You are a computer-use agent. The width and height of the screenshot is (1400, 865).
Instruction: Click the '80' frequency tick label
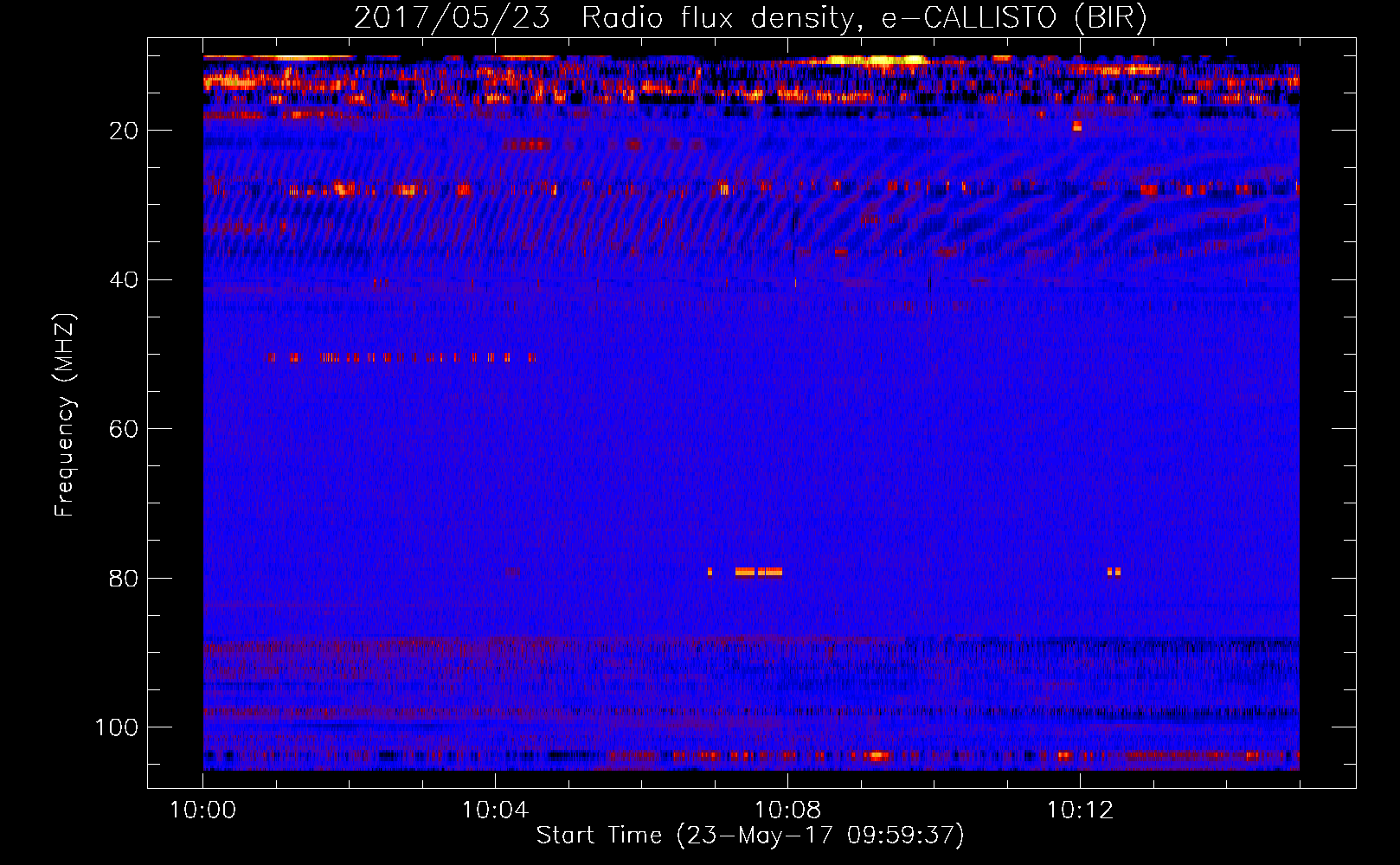tap(125, 578)
